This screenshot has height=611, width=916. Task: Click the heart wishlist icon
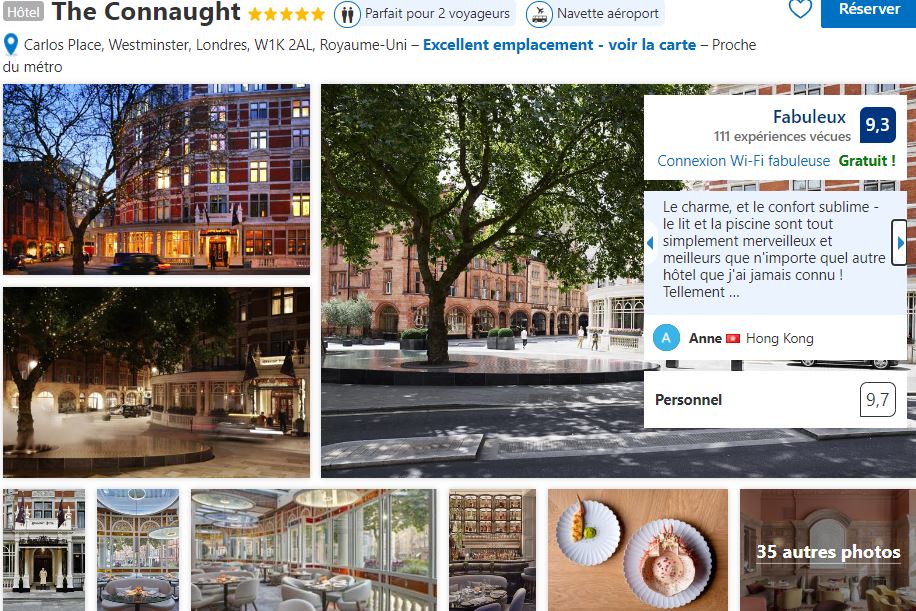click(800, 8)
